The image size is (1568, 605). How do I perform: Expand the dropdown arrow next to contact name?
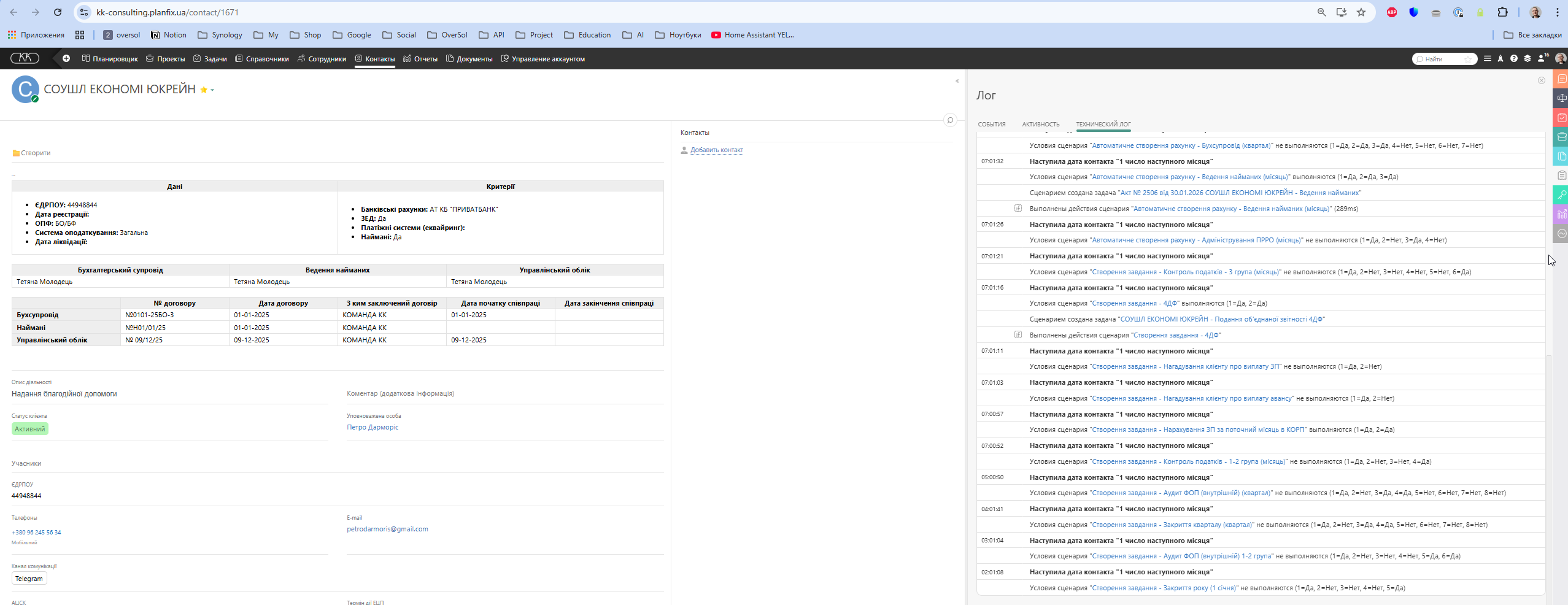[x=212, y=90]
